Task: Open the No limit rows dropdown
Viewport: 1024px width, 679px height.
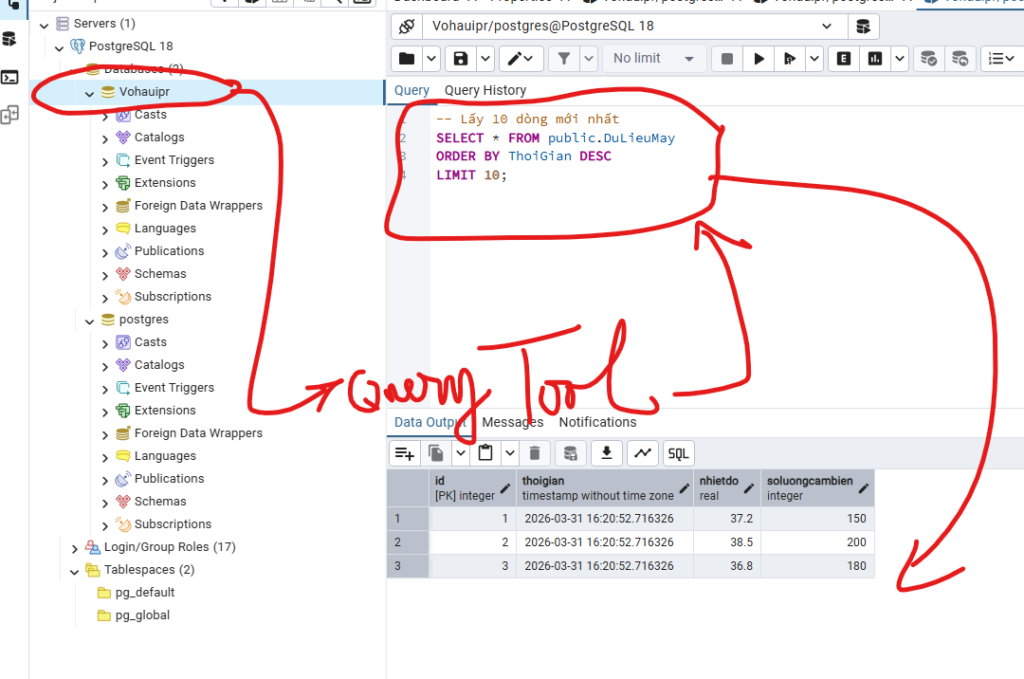Action: [653, 59]
